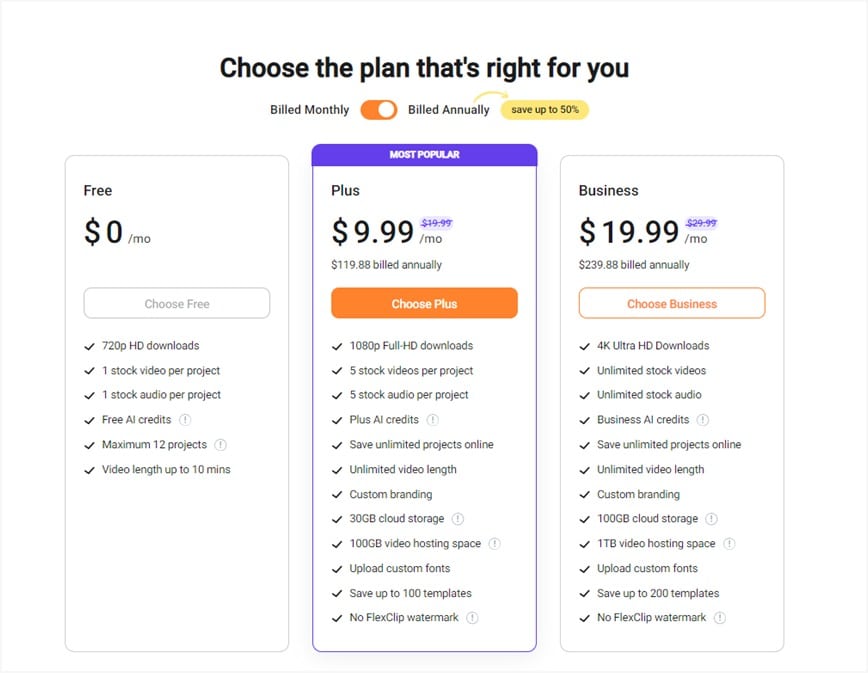Click watermark info icon in Plus plan
This screenshot has height=673, width=868.
pos(472,618)
